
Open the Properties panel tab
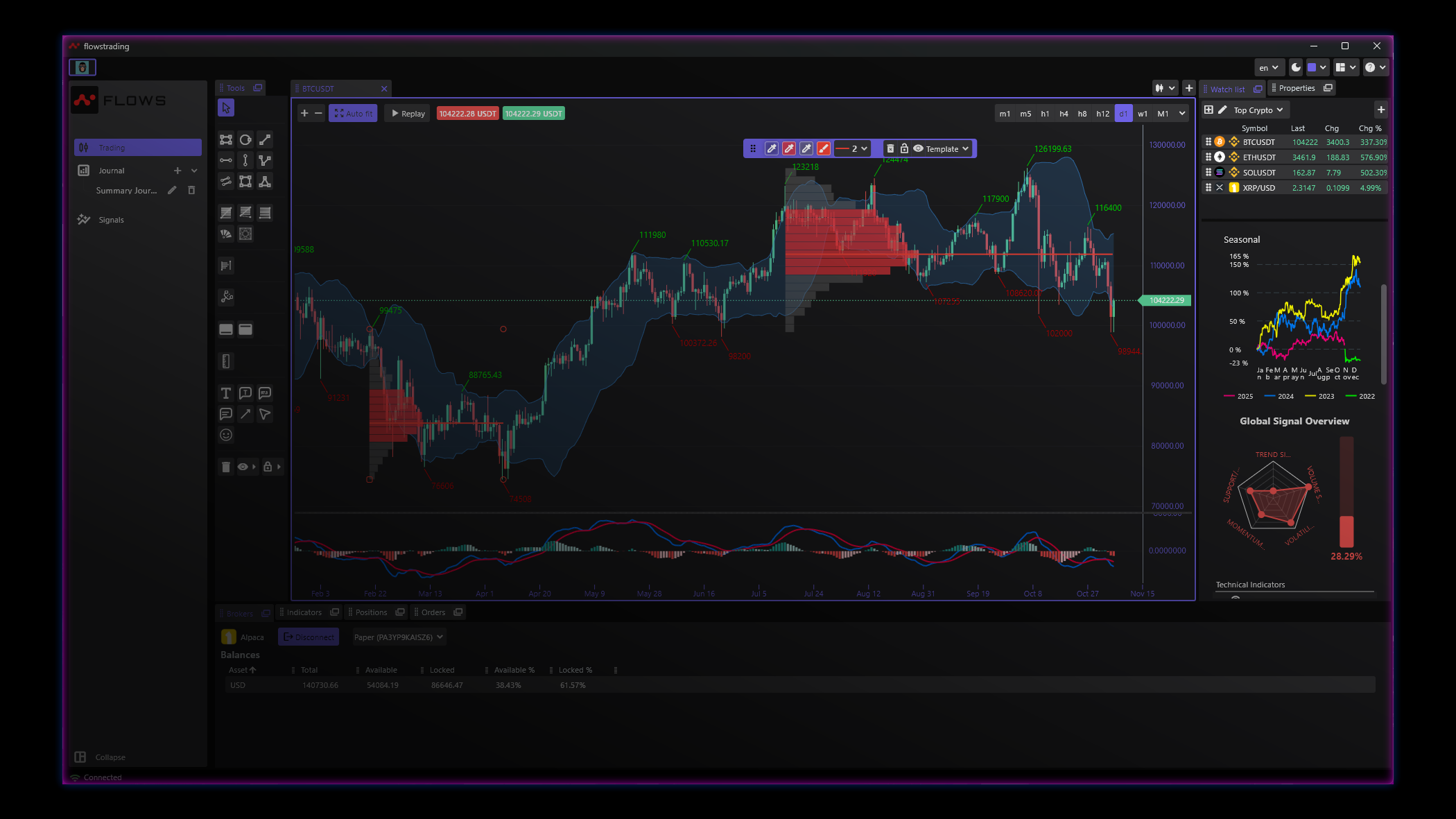tap(1297, 88)
